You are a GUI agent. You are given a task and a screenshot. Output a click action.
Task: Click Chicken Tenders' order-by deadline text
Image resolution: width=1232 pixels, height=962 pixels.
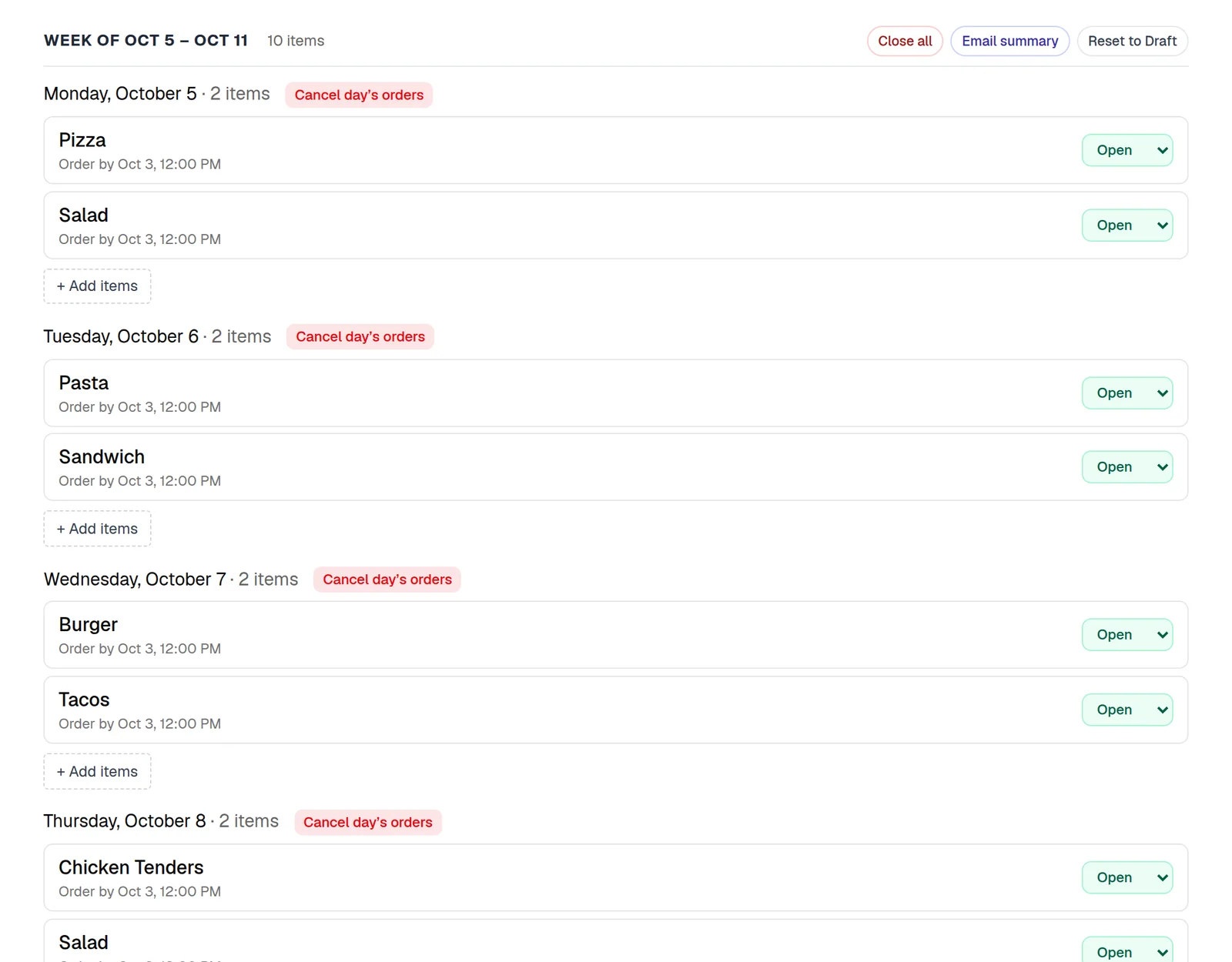(x=139, y=891)
